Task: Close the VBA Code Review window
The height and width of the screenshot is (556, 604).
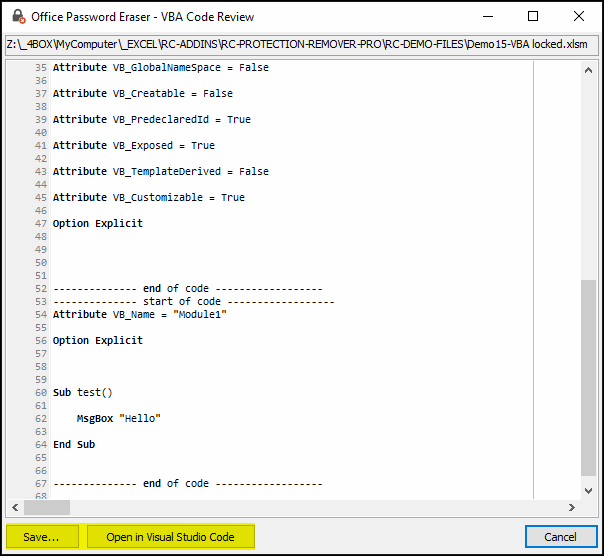Action: click(x=579, y=17)
